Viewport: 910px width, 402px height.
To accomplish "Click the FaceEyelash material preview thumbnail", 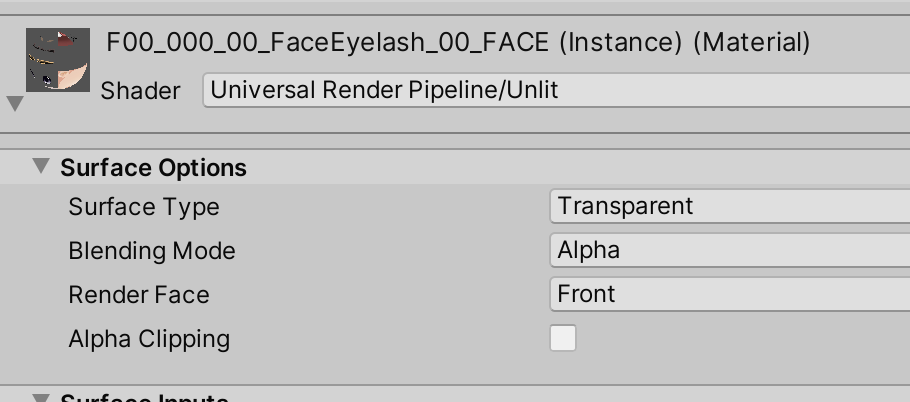I will click(59, 62).
